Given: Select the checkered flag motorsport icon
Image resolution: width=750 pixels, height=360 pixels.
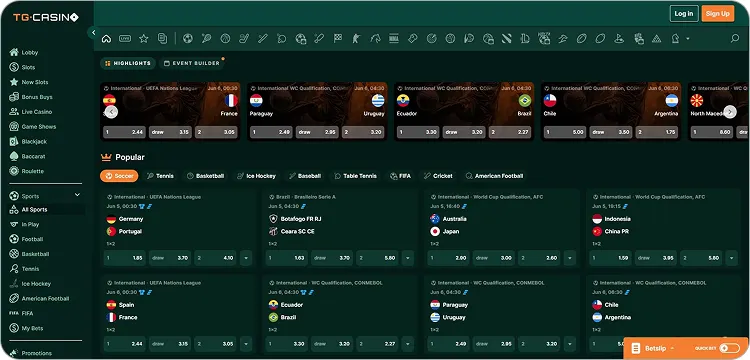Looking at the screenshot, I should tap(338, 39).
